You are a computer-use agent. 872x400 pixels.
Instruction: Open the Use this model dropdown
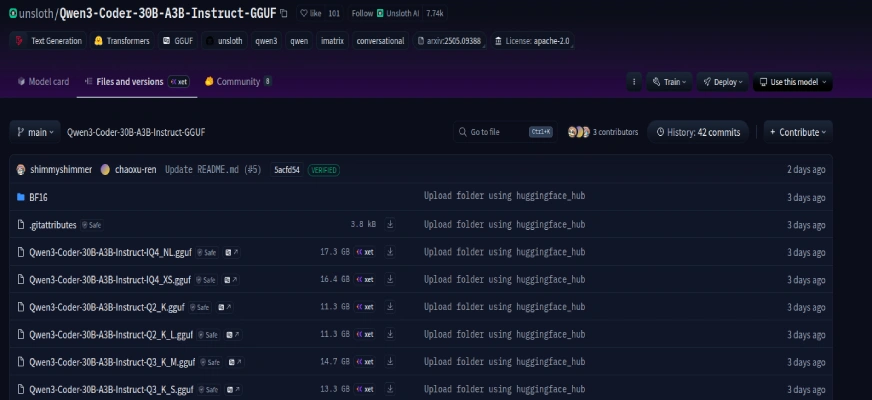(x=792, y=82)
